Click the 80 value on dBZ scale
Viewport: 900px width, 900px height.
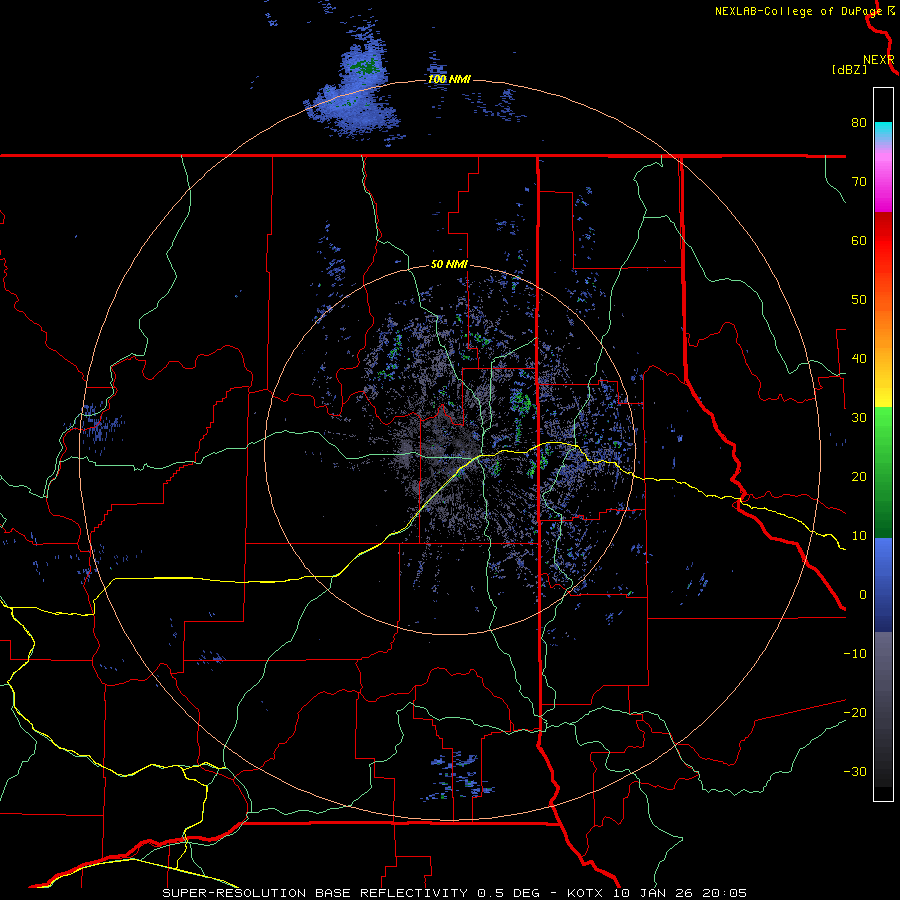pyautogui.click(x=859, y=122)
